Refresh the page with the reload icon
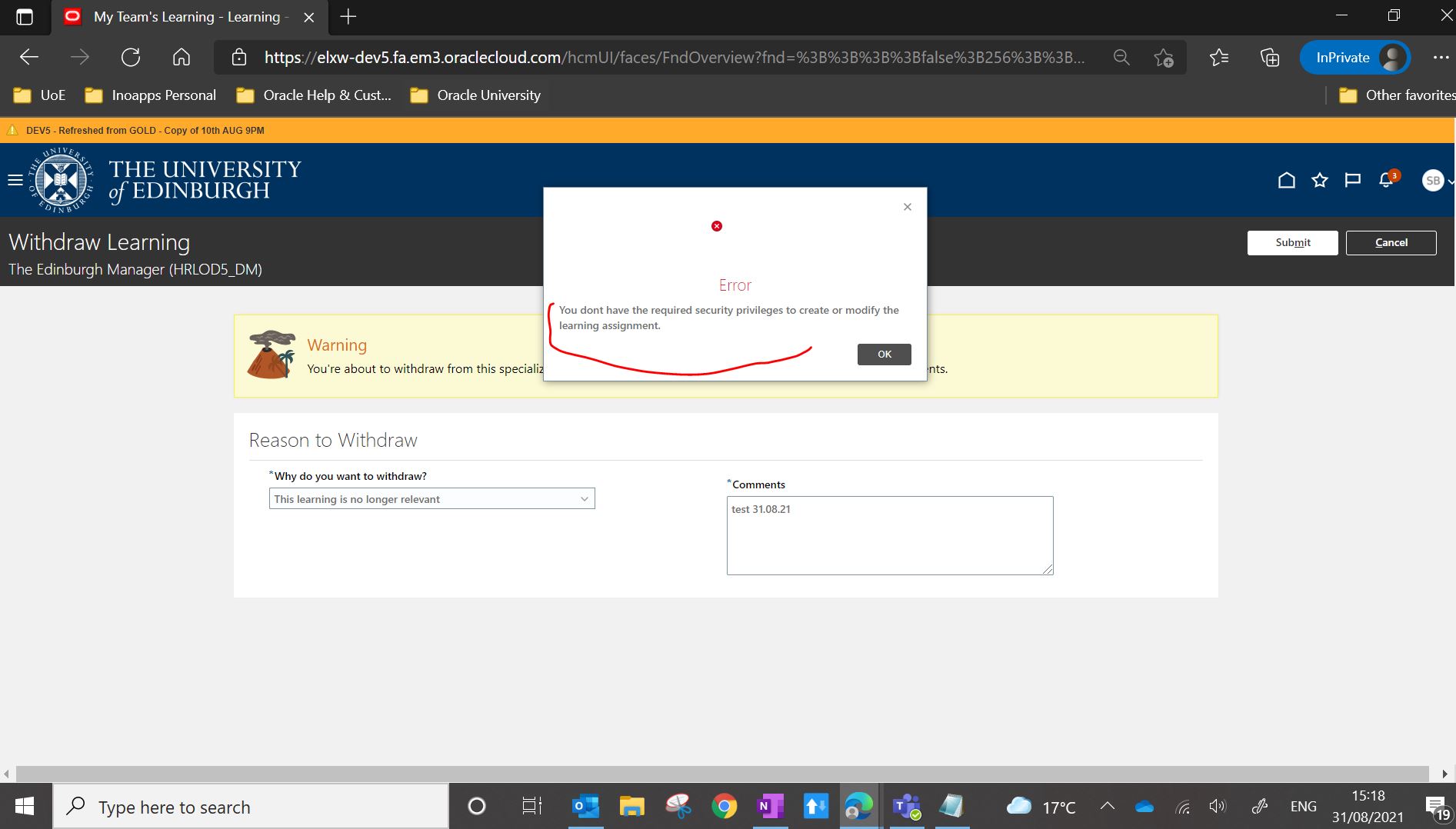The image size is (1456, 829). point(131,57)
